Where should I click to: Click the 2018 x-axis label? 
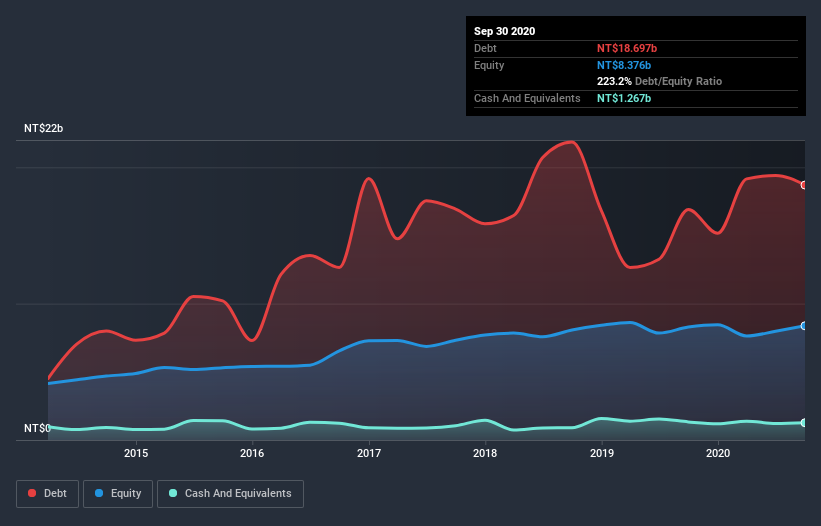click(485, 453)
